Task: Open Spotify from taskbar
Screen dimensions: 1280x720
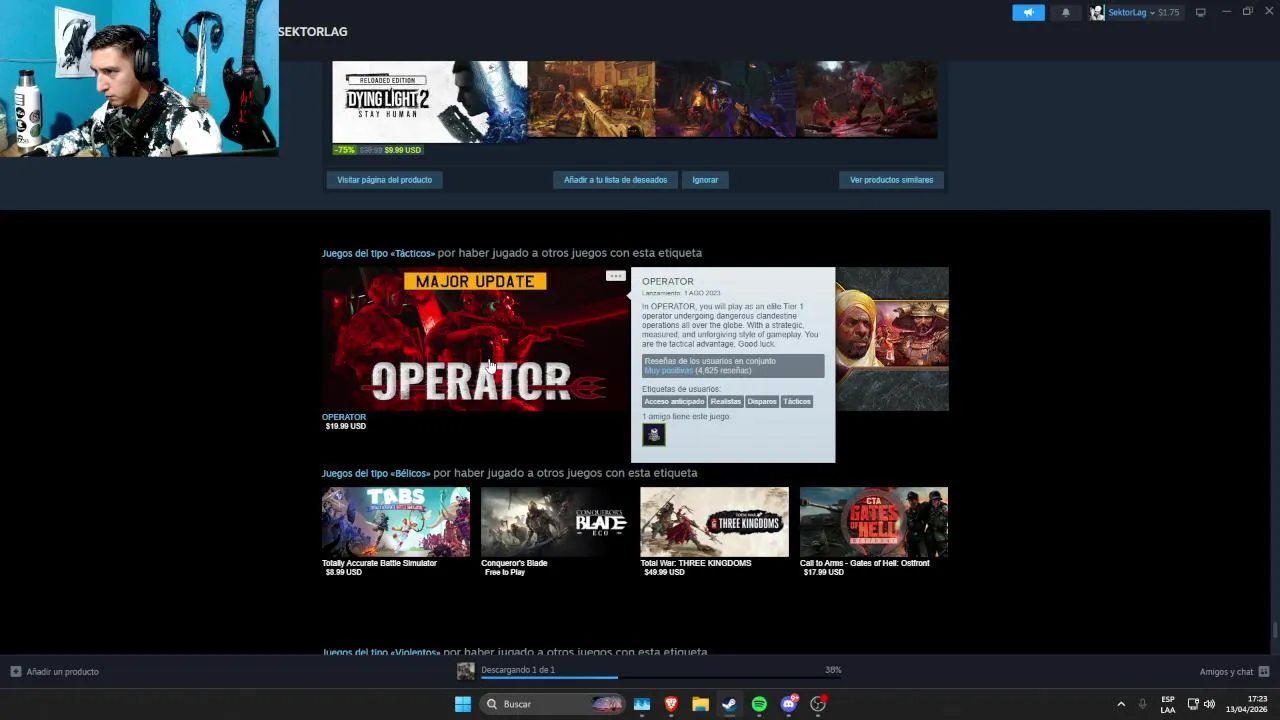Action: (759, 704)
